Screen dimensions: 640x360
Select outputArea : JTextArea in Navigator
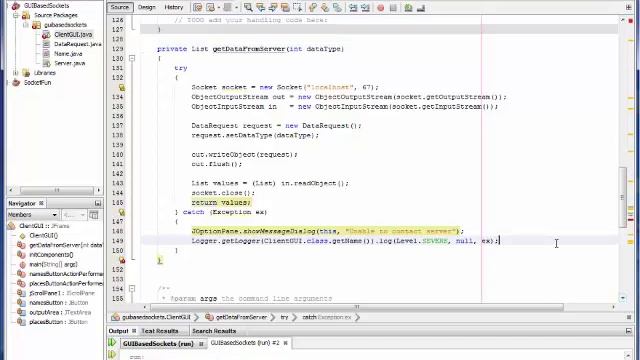pyautogui.click(x=60, y=312)
